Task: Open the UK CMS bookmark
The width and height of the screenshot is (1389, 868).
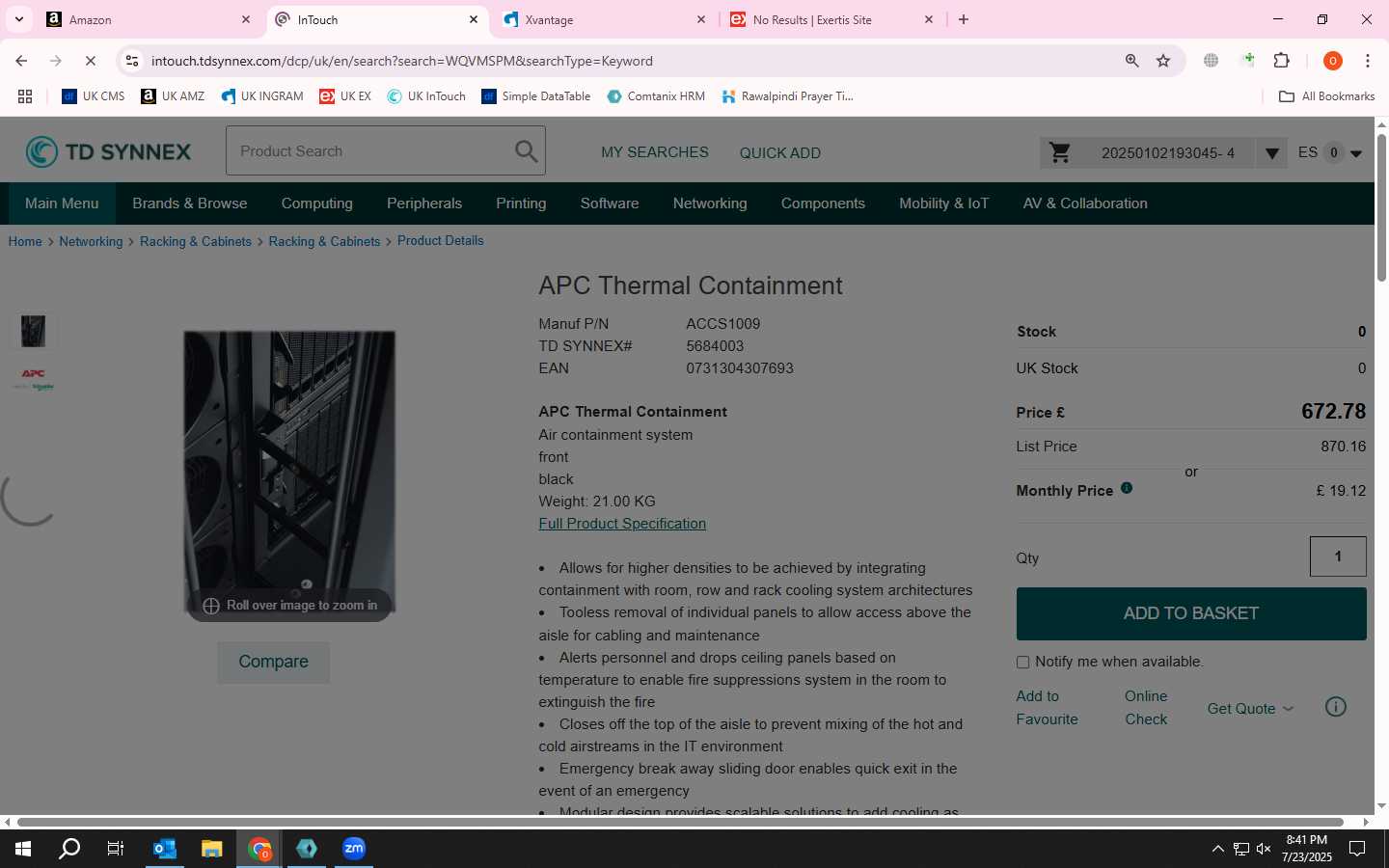Action: pos(94,96)
